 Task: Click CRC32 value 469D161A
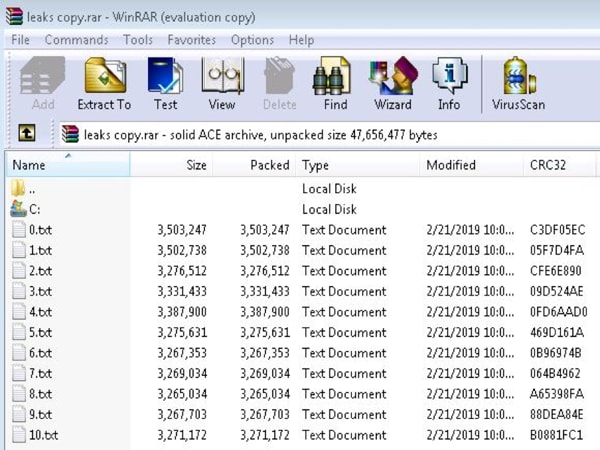click(x=557, y=332)
